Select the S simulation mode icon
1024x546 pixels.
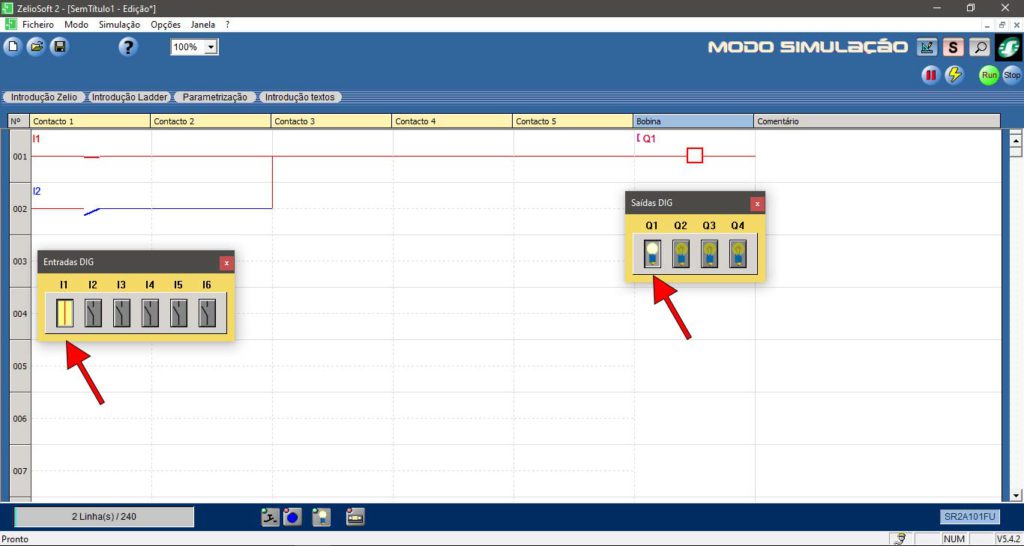[954, 47]
